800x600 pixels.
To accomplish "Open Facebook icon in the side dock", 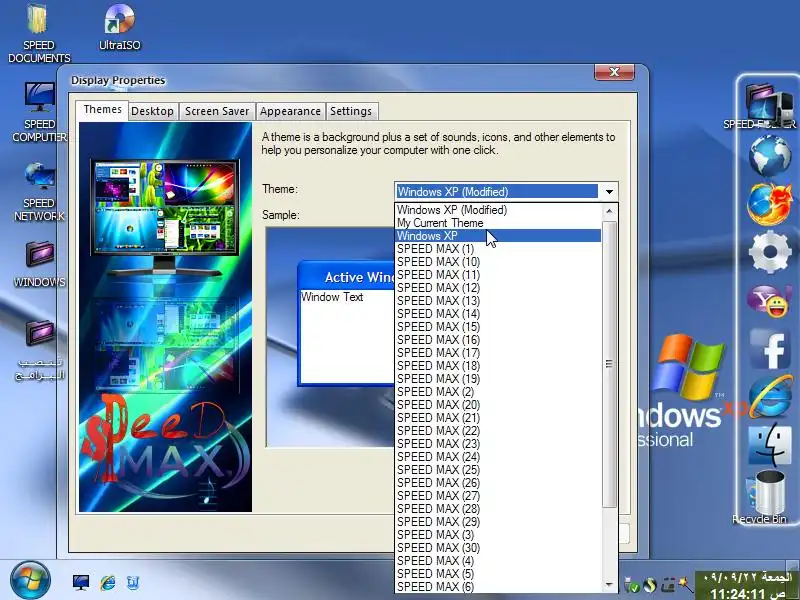I will point(770,349).
